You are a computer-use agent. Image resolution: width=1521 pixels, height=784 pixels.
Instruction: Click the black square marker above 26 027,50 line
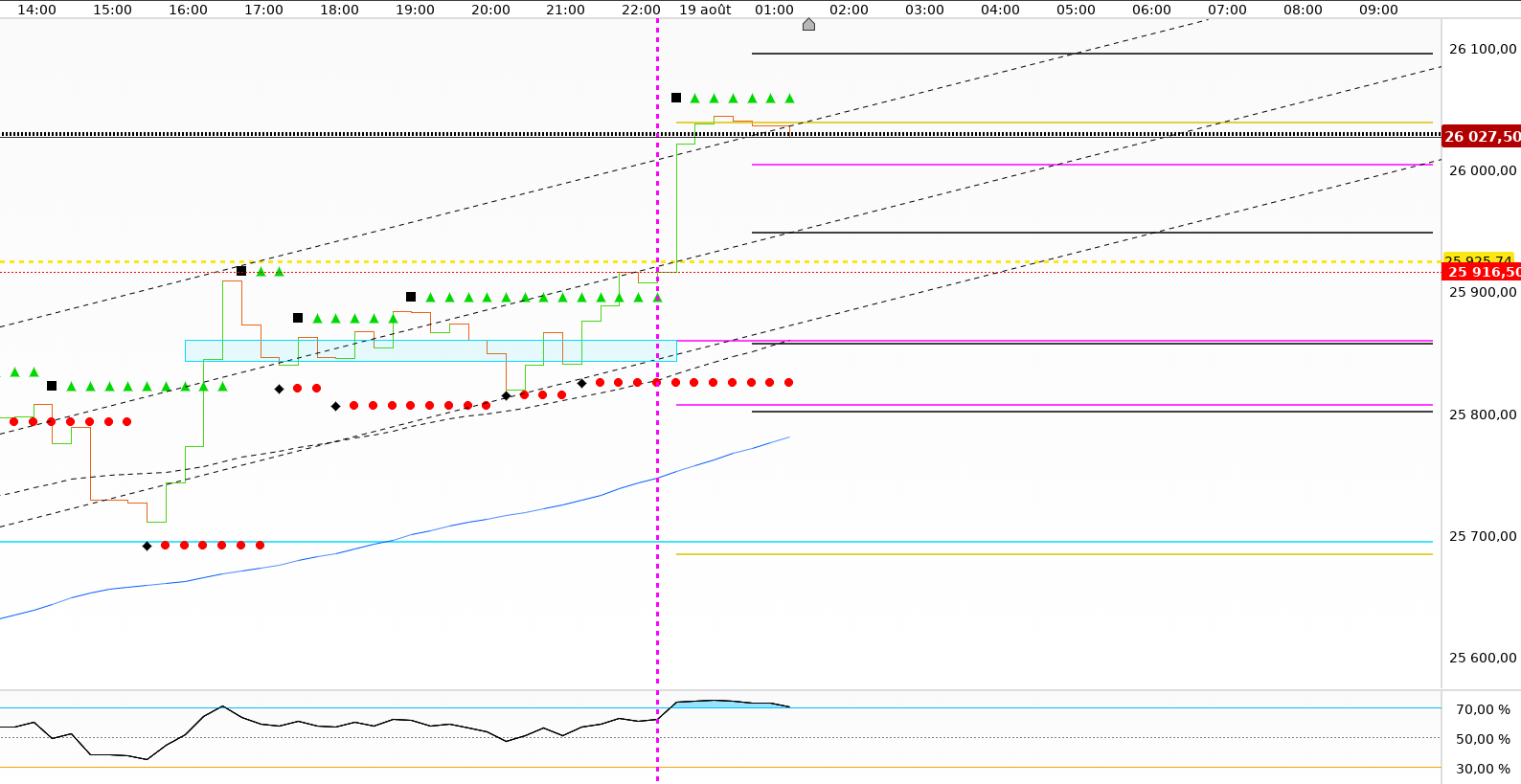tap(676, 98)
